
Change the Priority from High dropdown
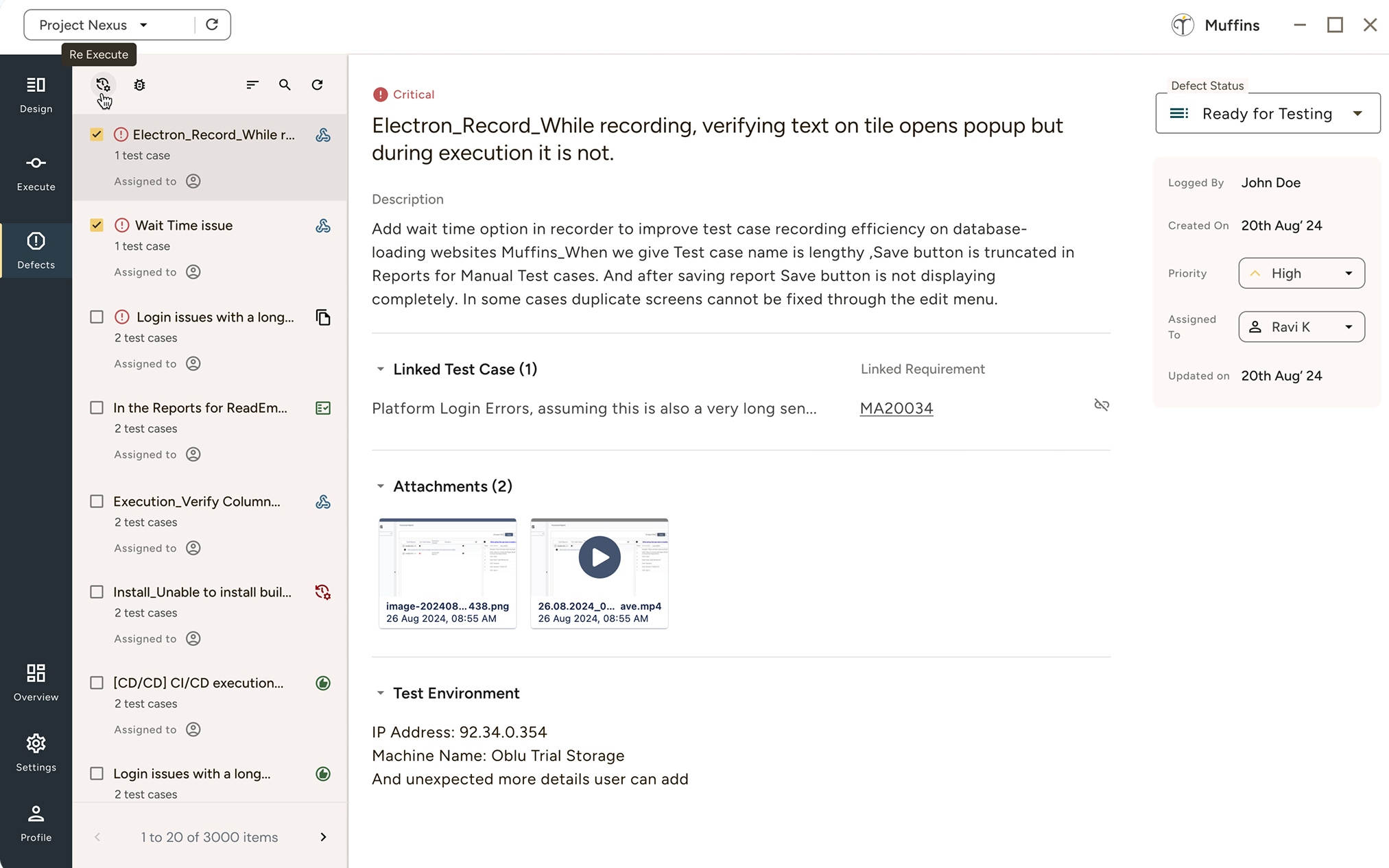tap(1300, 273)
